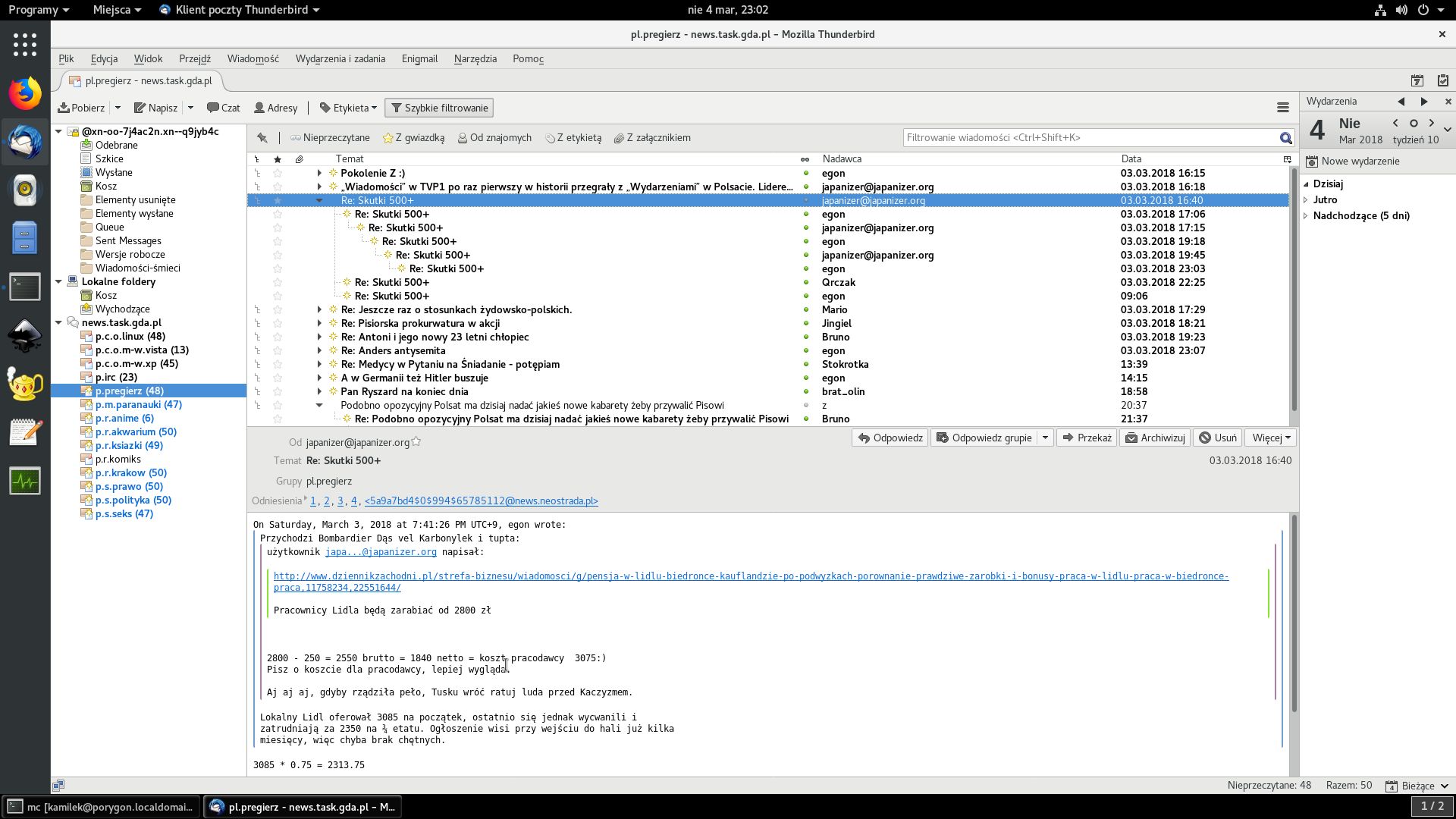Image resolution: width=1456 pixels, height=819 pixels.
Task: Click the Odpowiedz reply button
Action: click(890, 438)
